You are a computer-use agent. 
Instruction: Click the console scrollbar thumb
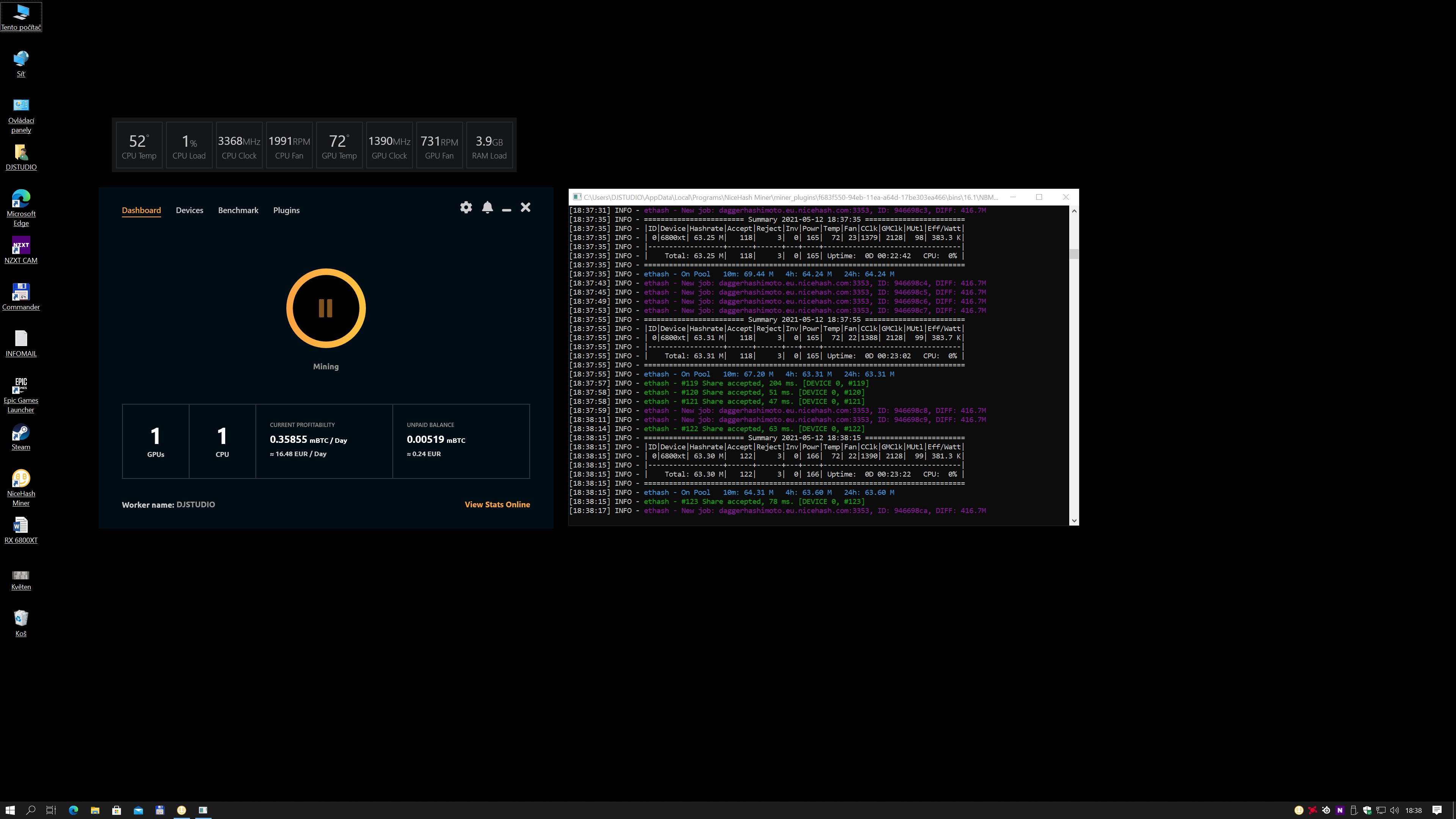pos(1074,254)
